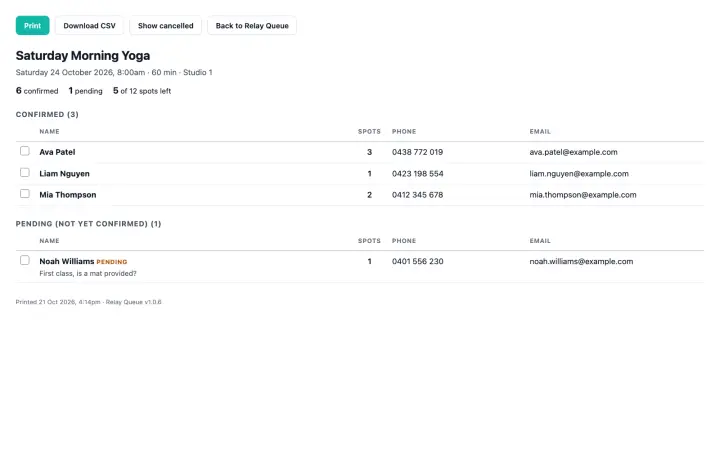
Task: Click the green Print button
Action: (x=32, y=26)
